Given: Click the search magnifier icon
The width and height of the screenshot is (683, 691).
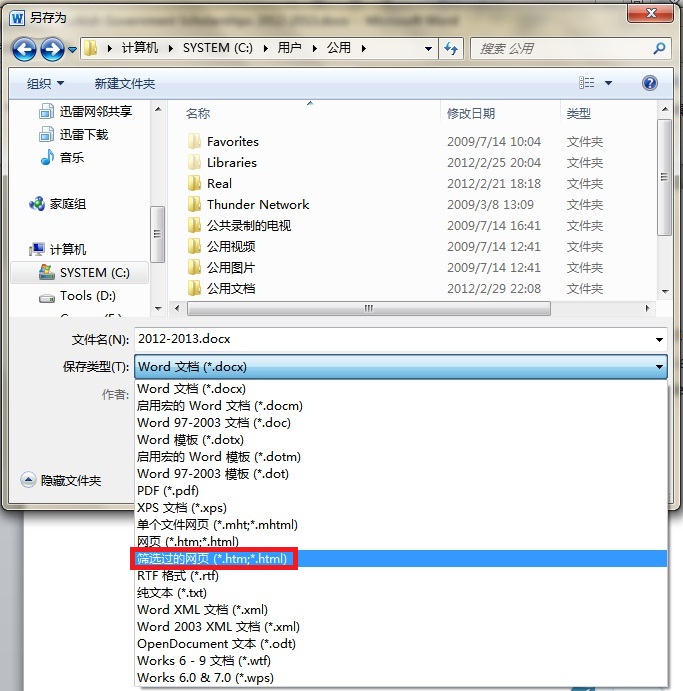Looking at the screenshot, I should [x=659, y=48].
